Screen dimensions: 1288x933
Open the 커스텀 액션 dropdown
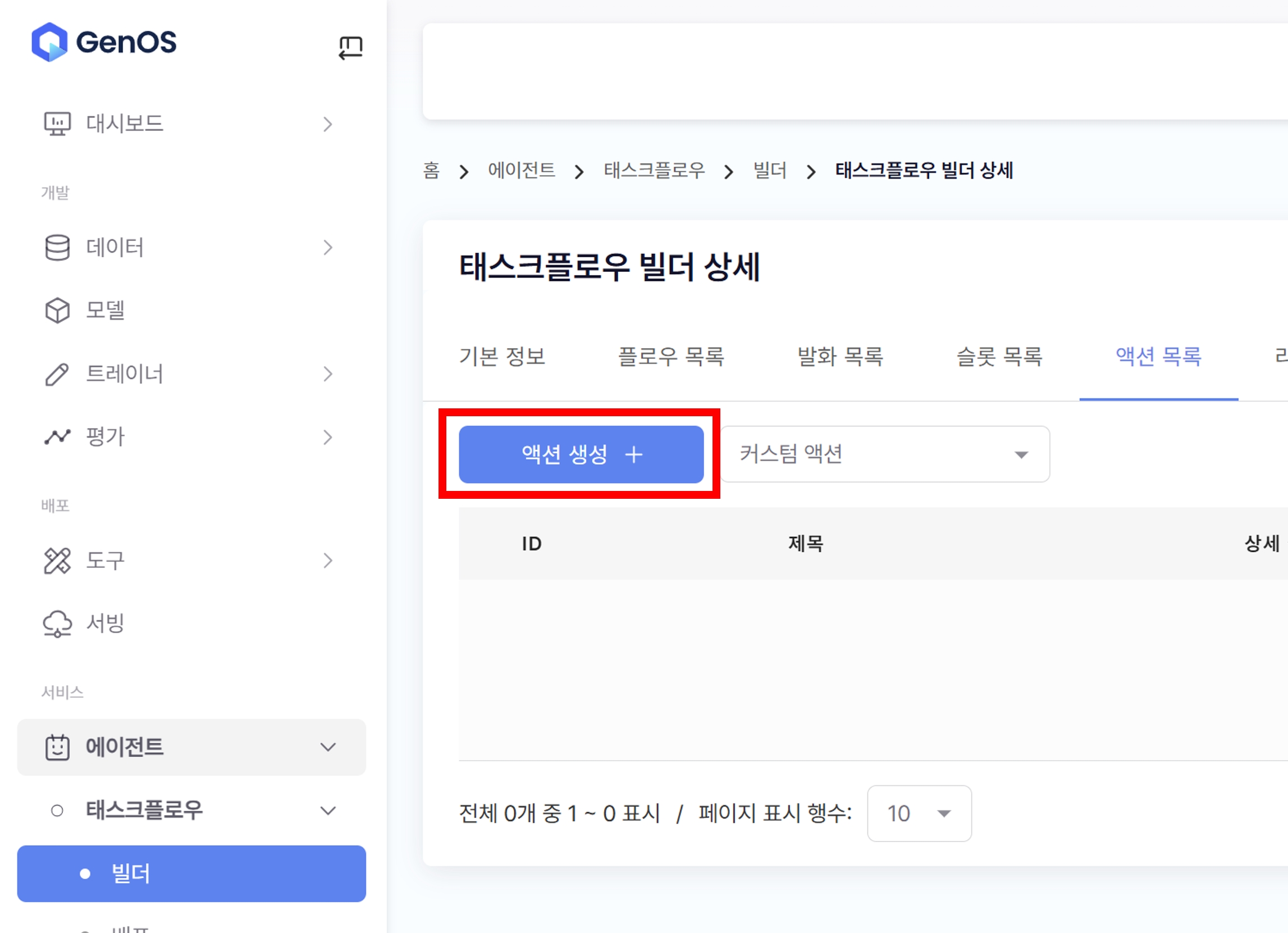point(884,454)
